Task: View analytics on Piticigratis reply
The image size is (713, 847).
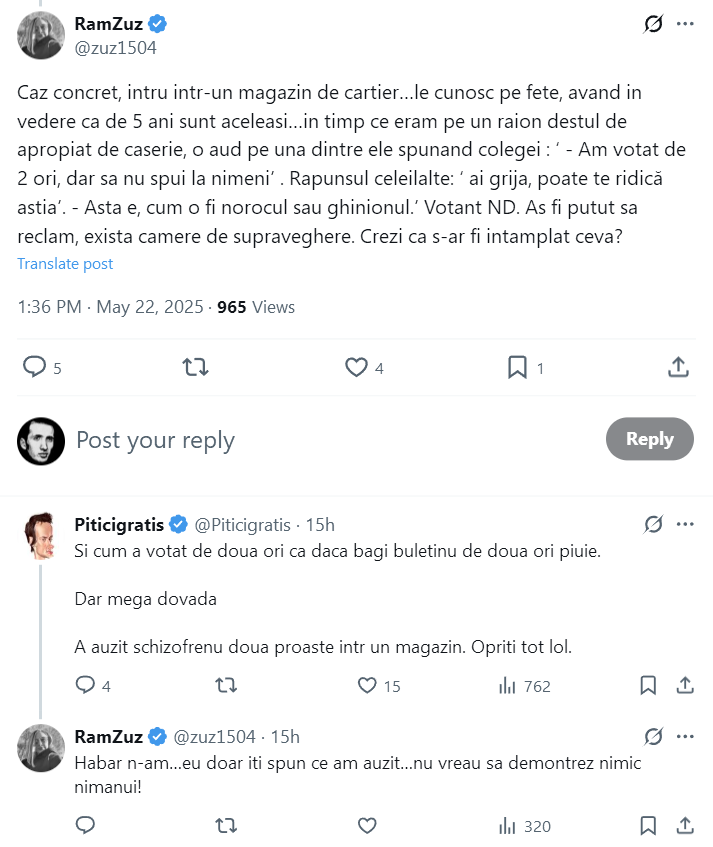Action: pos(508,686)
